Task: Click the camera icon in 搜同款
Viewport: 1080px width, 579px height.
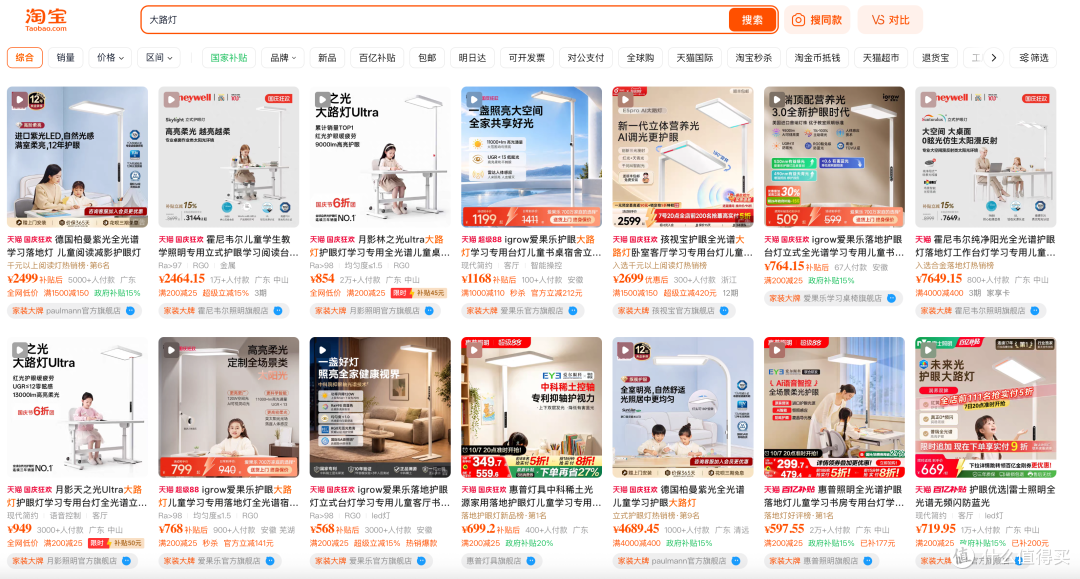Action: click(798, 20)
